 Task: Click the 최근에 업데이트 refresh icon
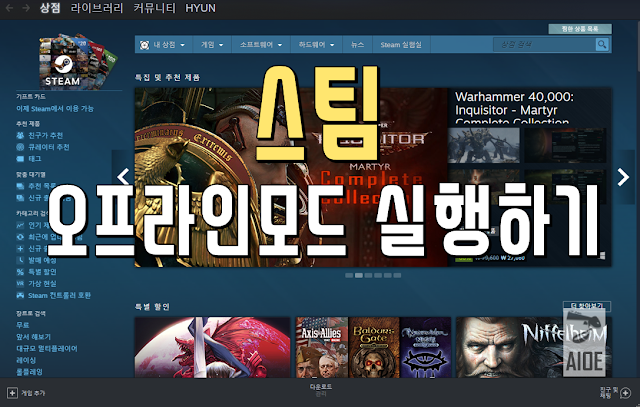[20, 237]
